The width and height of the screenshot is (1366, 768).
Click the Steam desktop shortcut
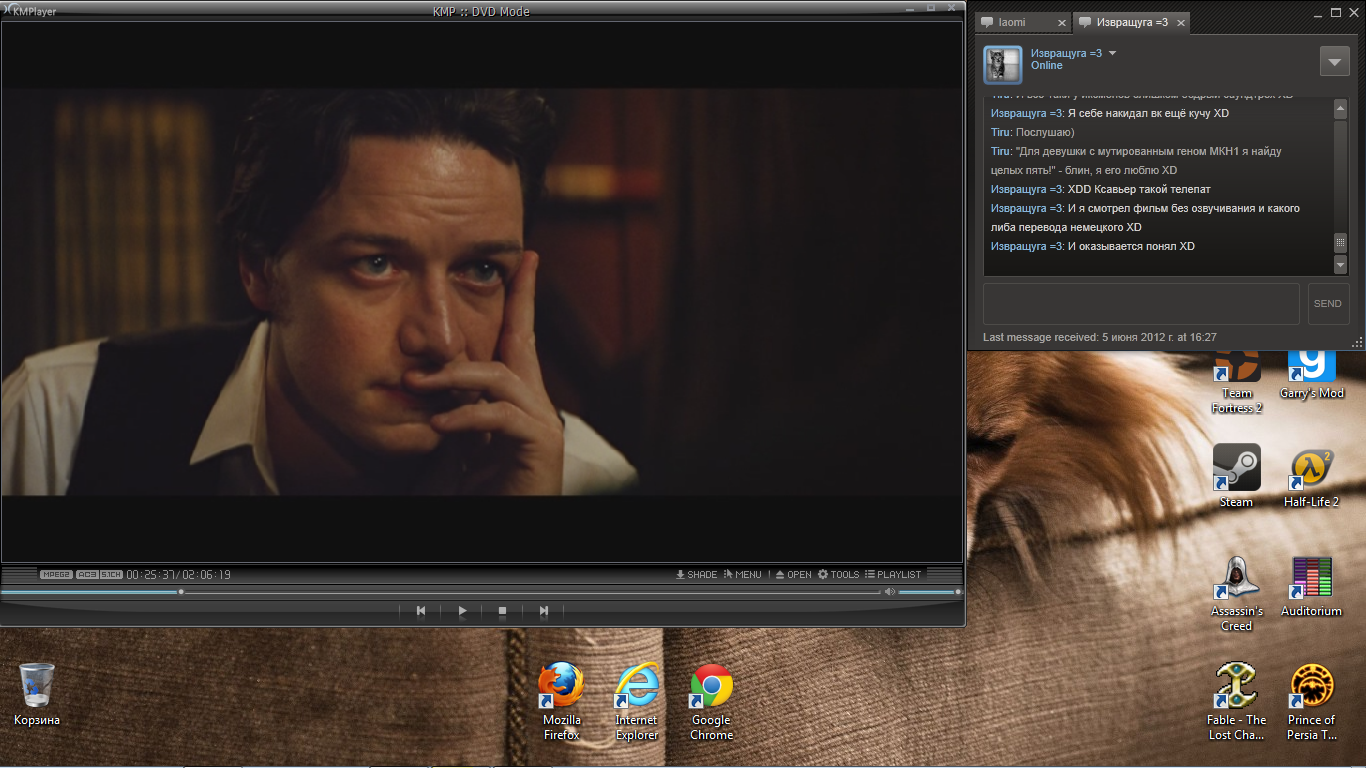(1237, 476)
